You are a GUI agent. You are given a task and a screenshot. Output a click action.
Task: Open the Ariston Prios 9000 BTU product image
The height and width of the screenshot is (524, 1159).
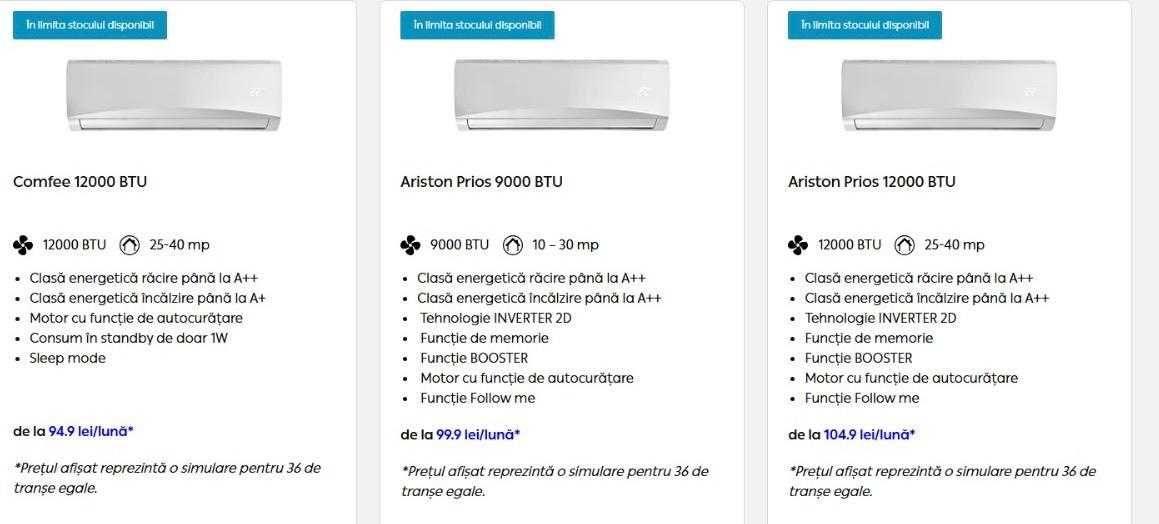coord(561,95)
